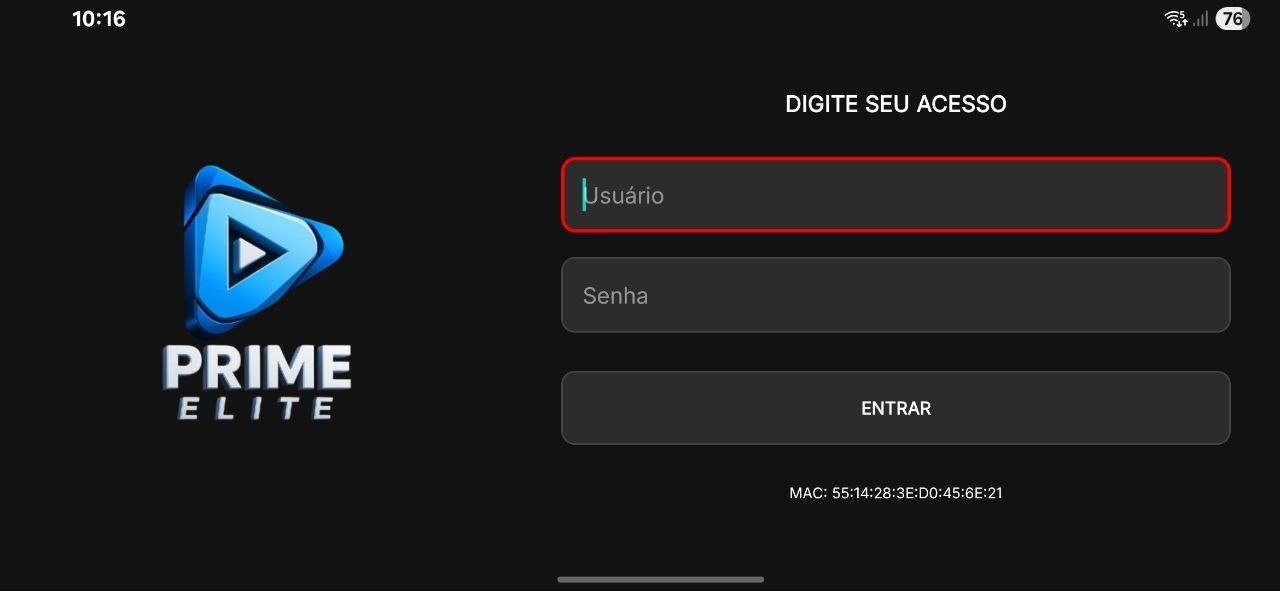Focus the Senha password field
The width and height of the screenshot is (1280, 591).
[895, 294]
